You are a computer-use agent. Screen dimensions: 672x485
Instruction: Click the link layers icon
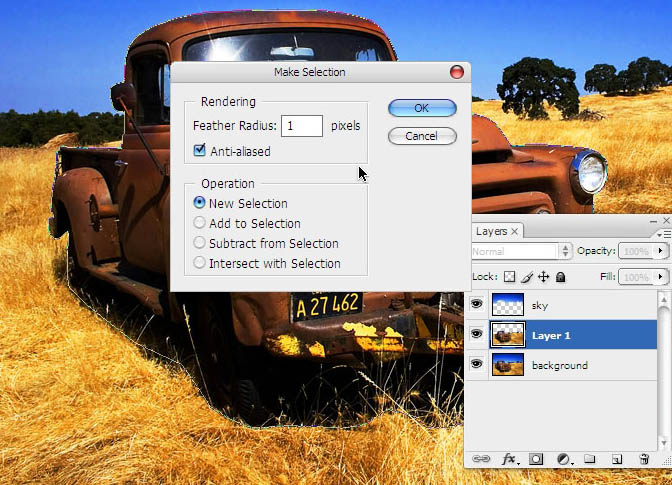tap(481, 459)
